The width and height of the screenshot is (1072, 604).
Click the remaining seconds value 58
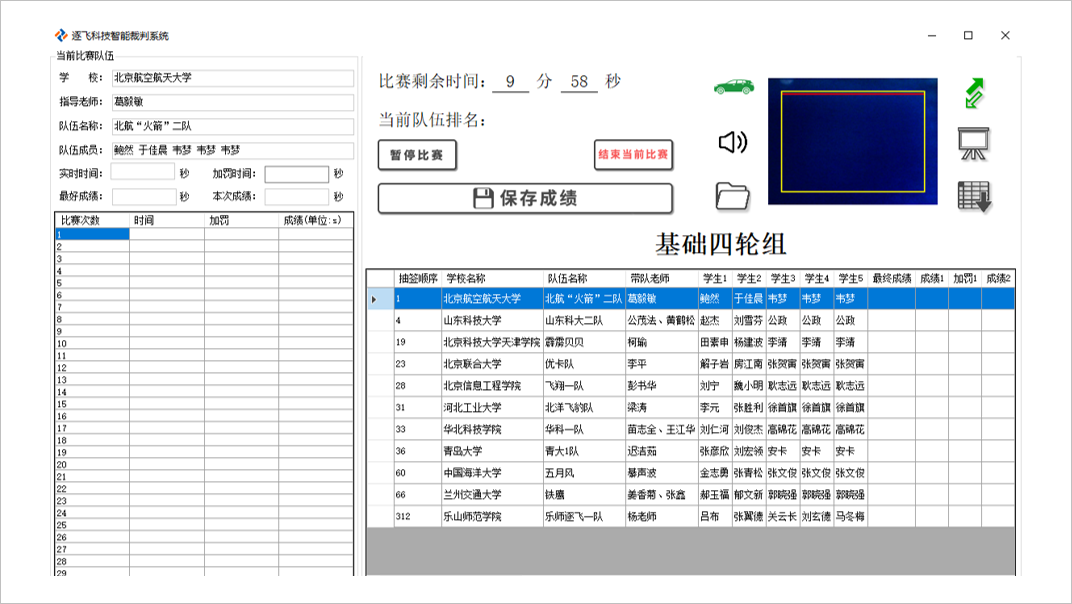[x=579, y=81]
